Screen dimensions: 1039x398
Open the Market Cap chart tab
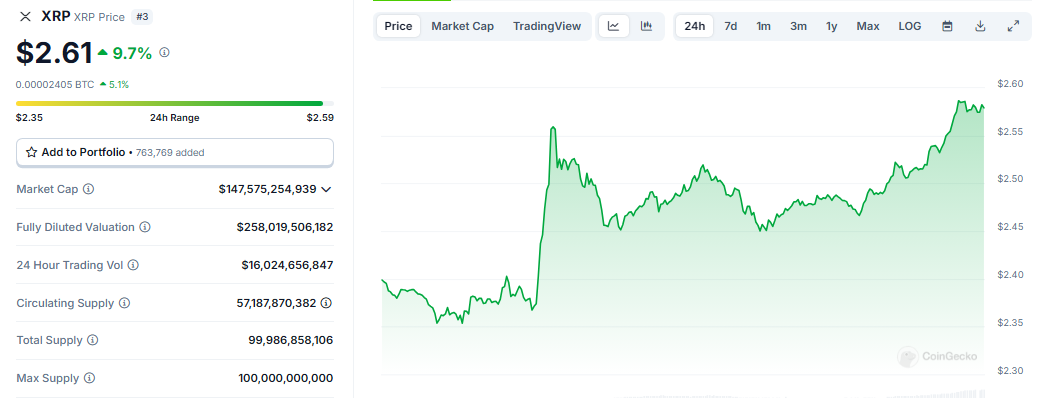click(x=463, y=26)
